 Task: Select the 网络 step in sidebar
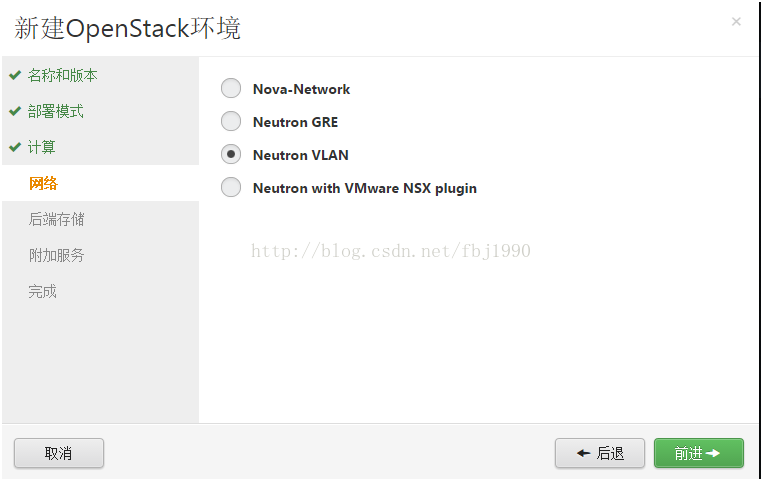tap(43, 183)
